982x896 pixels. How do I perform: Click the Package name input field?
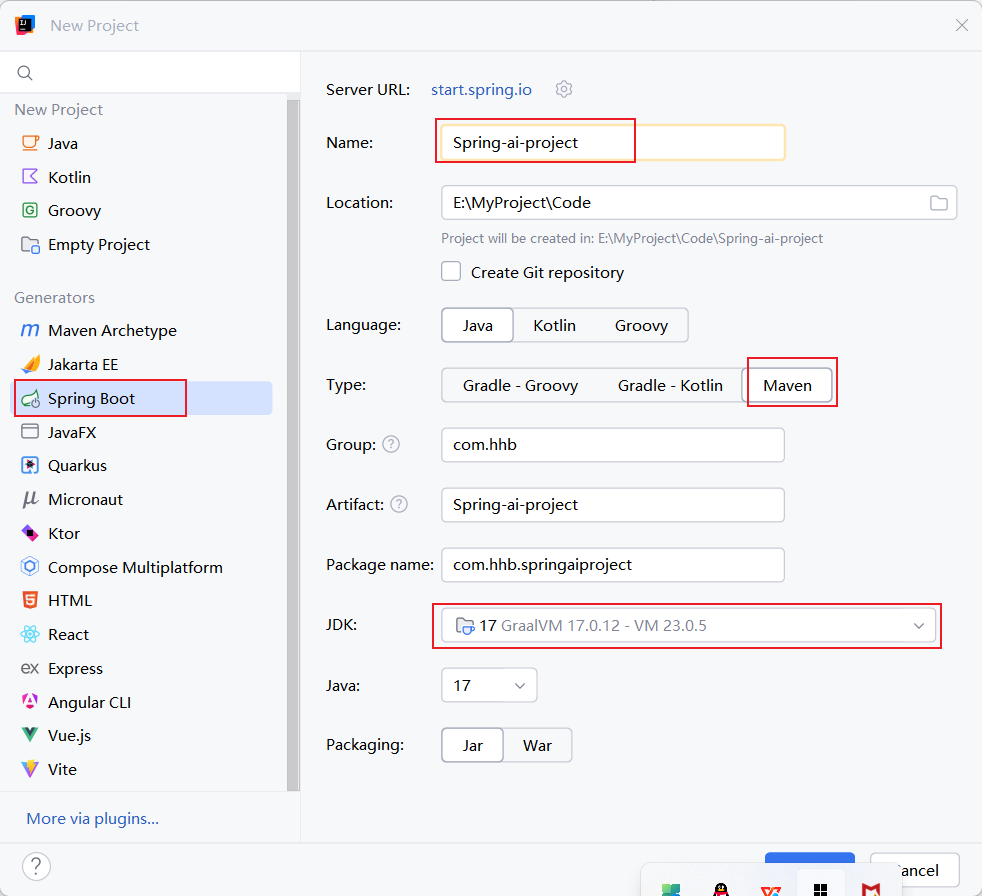(612, 565)
